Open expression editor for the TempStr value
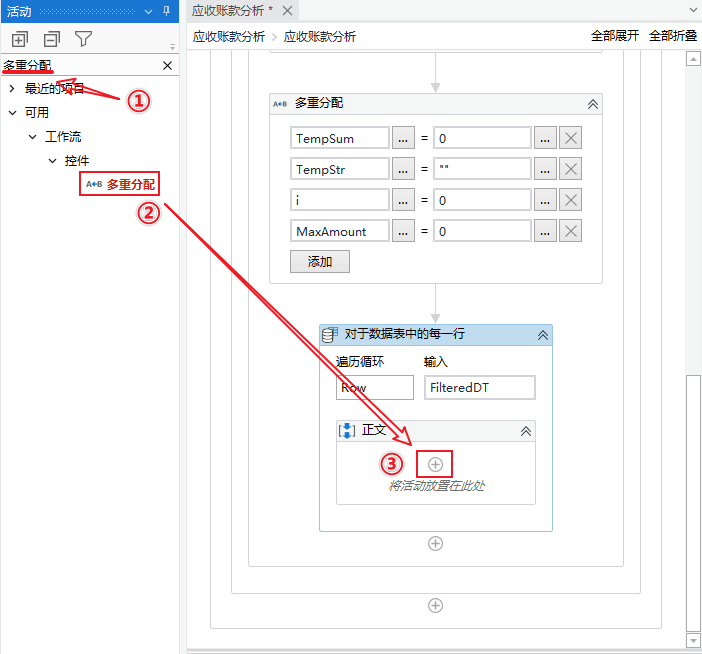The width and height of the screenshot is (702, 654). click(x=544, y=169)
